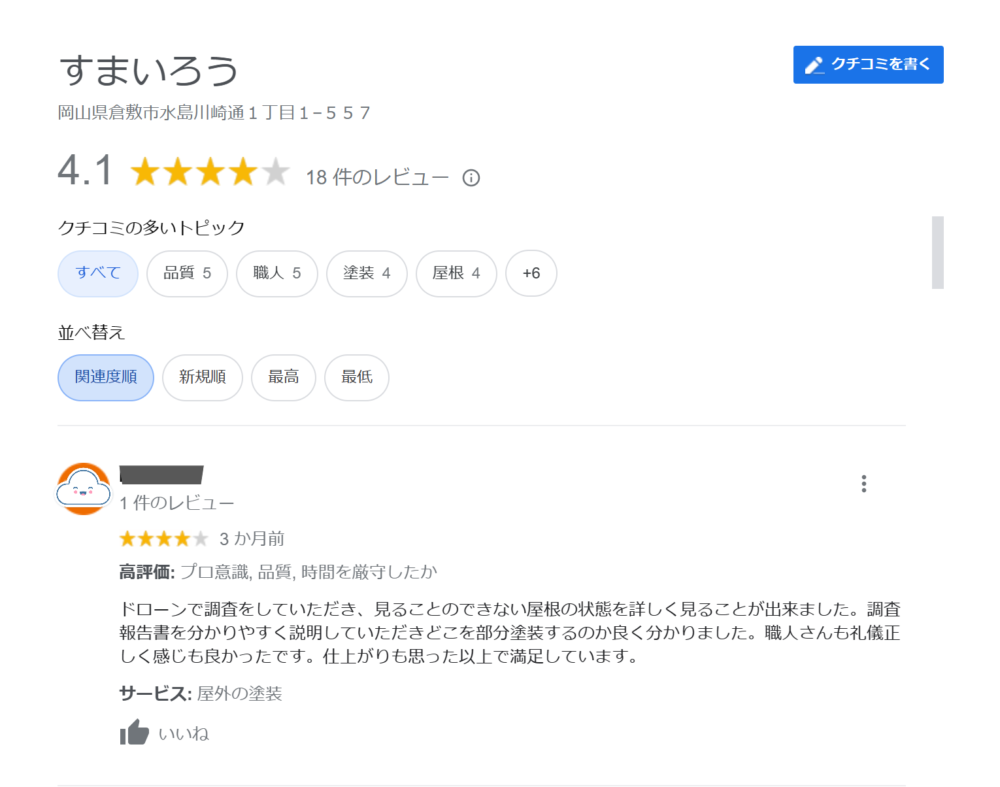The width and height of the screenshot is (1000, 787).
Task: Click the reviewer's four-star rating
Action: [x=164, y=539]
